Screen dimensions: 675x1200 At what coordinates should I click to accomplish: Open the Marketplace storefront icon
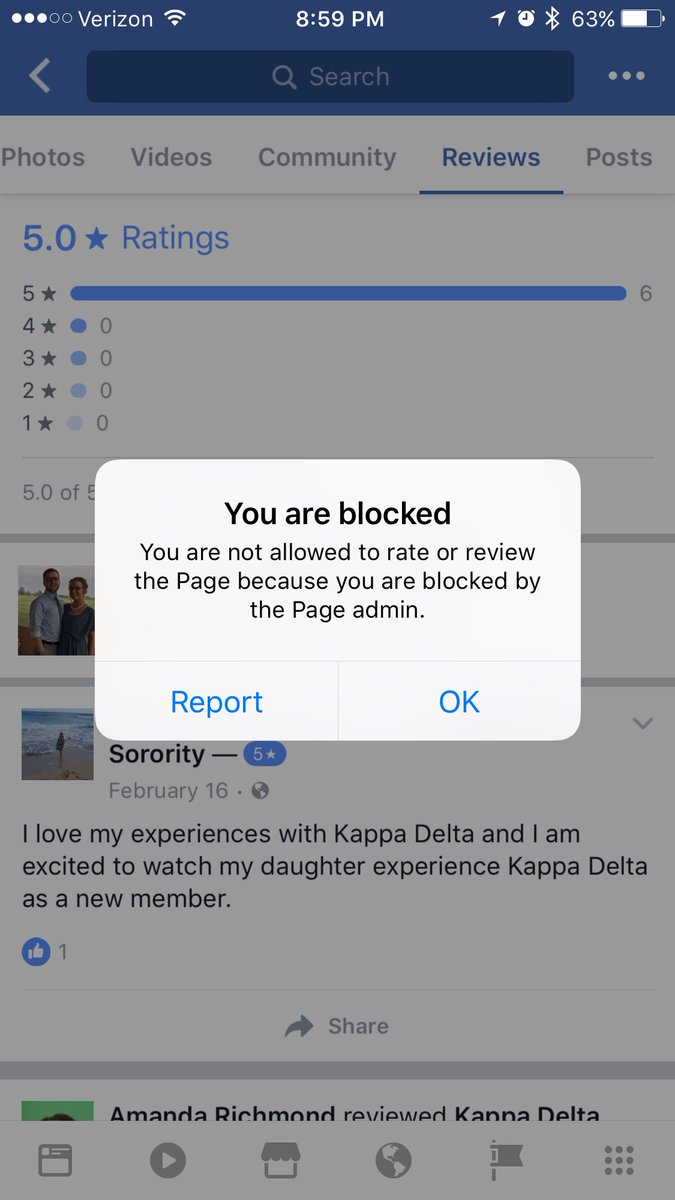tap(281, 1160)
